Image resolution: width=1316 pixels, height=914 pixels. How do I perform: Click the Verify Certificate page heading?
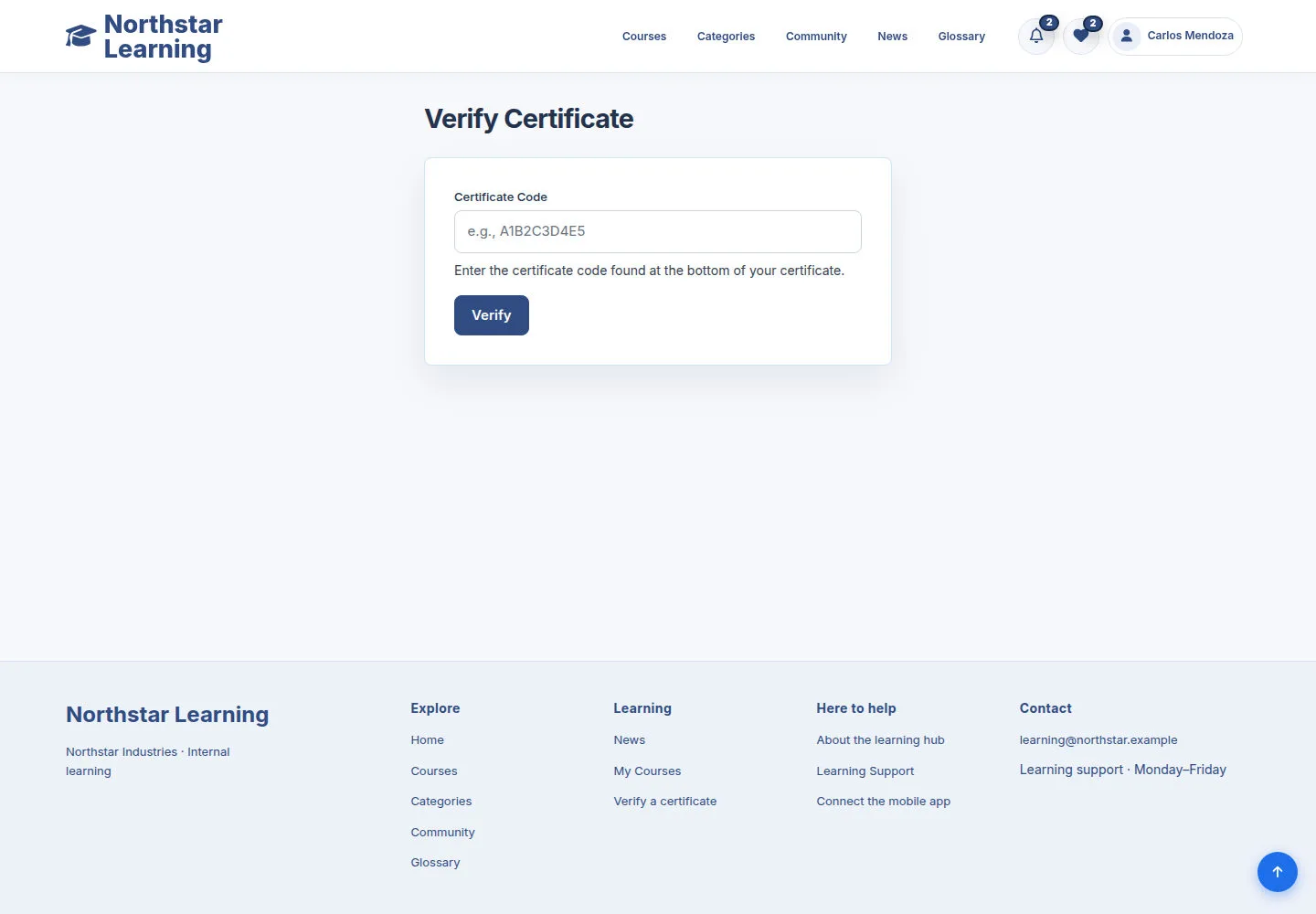(529, 119)
